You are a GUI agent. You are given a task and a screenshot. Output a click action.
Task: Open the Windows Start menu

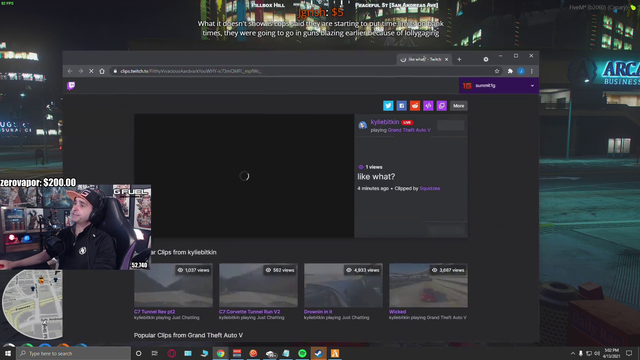coord(8,353)
